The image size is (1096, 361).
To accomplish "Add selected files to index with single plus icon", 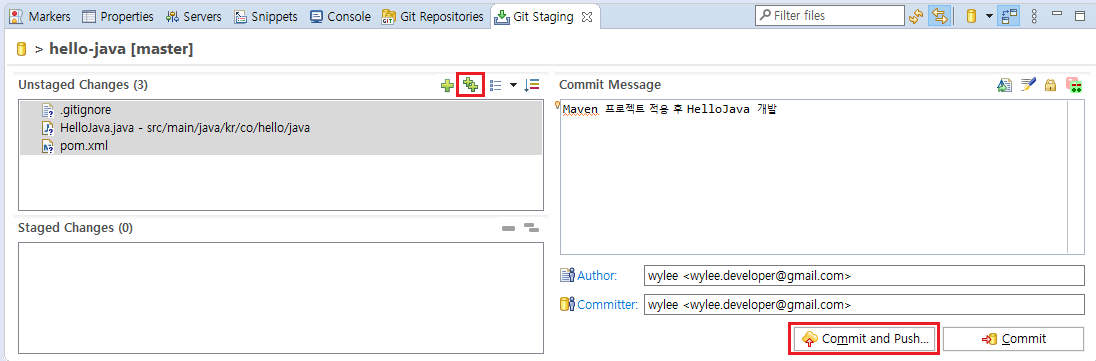I will [x=447, y=85].
